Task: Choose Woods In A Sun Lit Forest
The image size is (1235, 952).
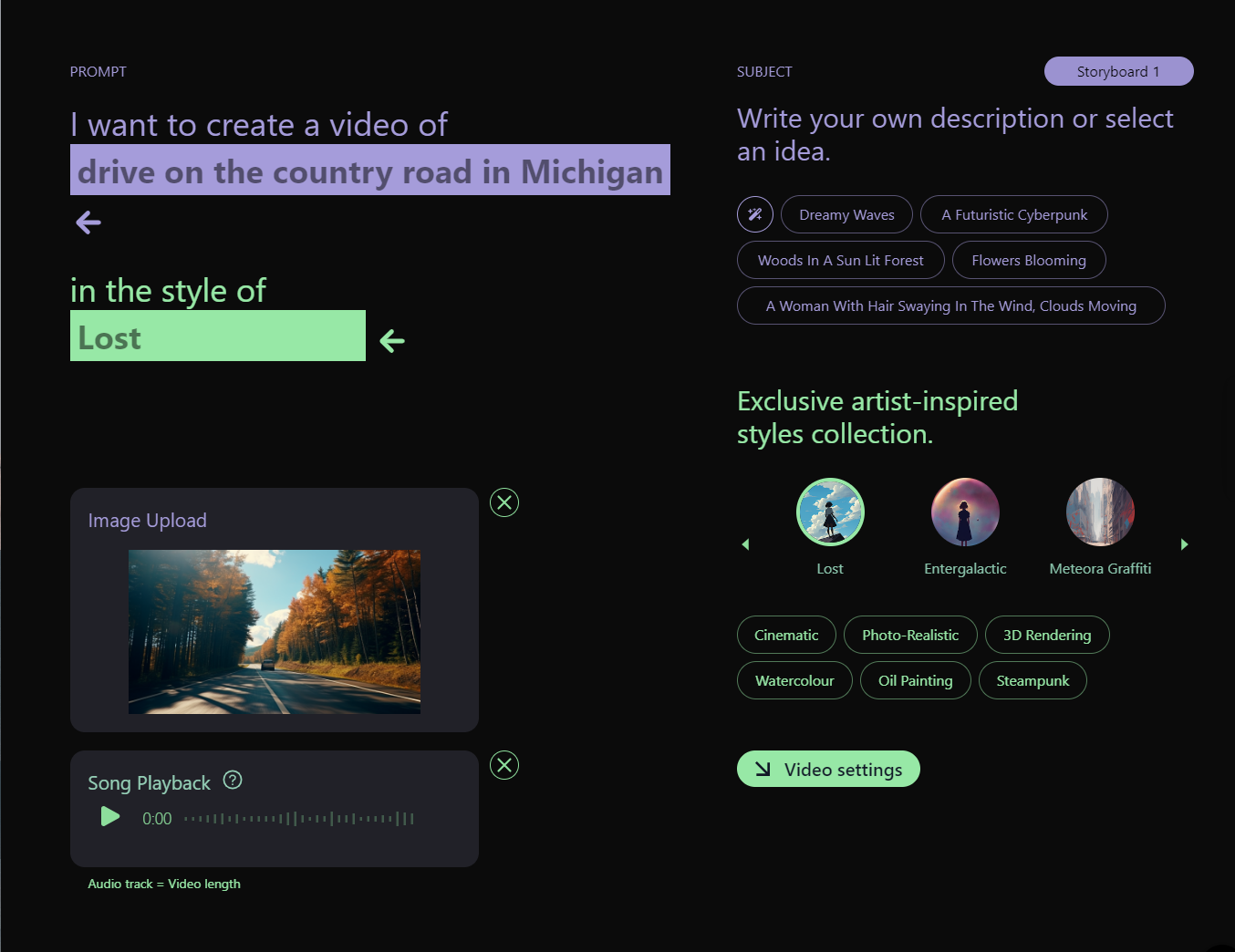Action: point(840,260)
